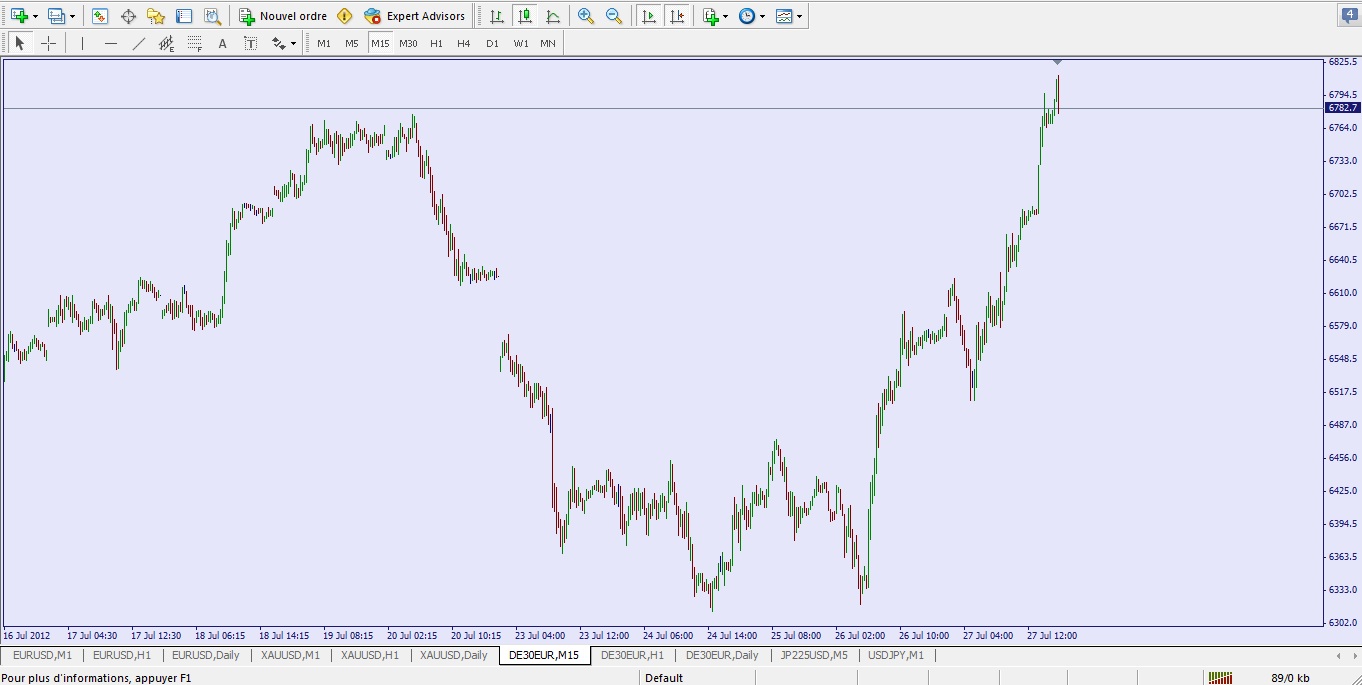Zoom out of the chart
1362x685 pixels.
pos(614,16)
